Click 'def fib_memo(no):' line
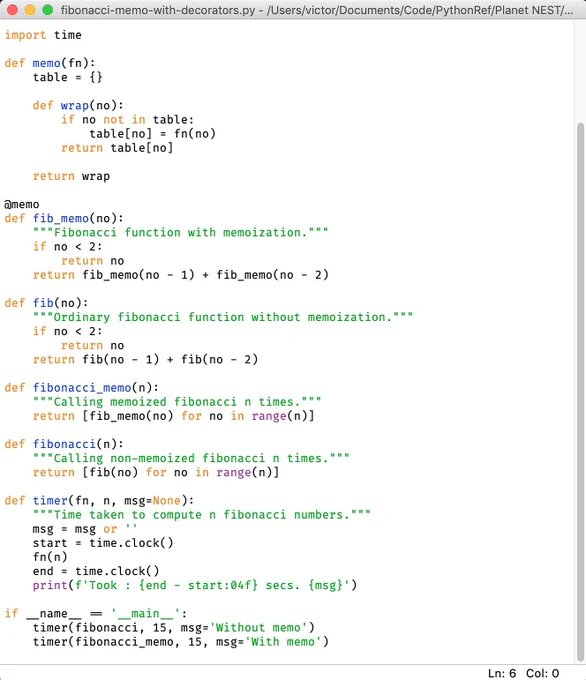The image size is (586, 680). (x=64, y=219)
